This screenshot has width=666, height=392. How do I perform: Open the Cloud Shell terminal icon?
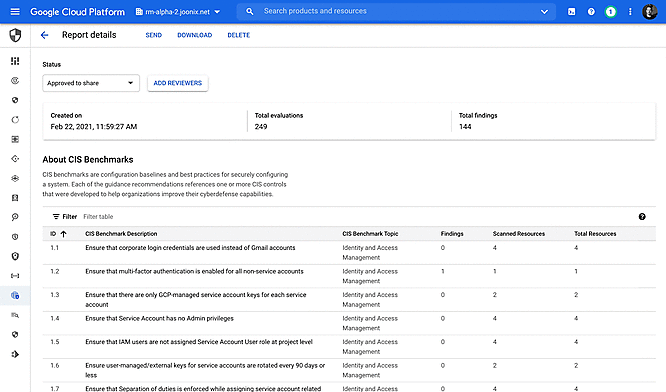click(571, 12)
